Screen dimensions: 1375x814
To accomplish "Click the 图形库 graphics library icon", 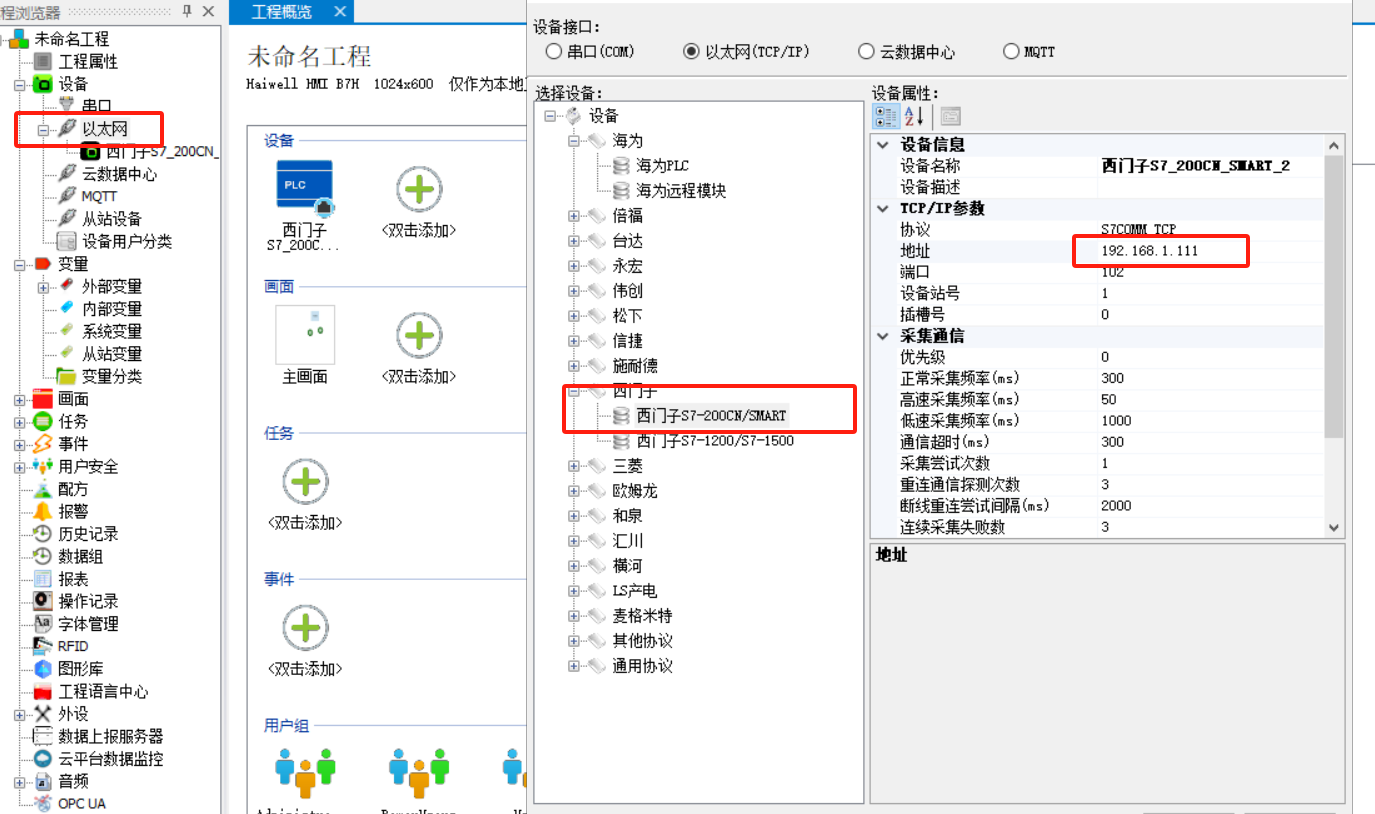I will click(x=43, y=669).
